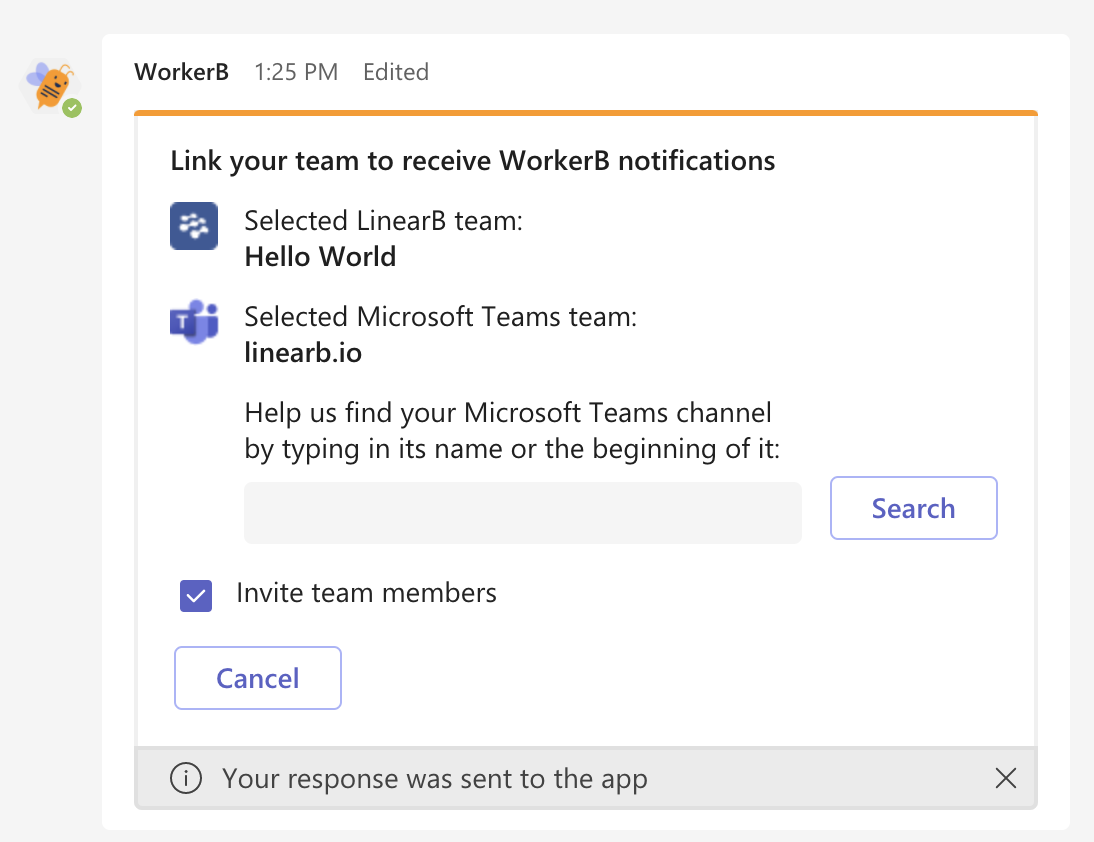The image size is (1094, 842).
Task: Click the Edited label
Action: coord(396,72)
